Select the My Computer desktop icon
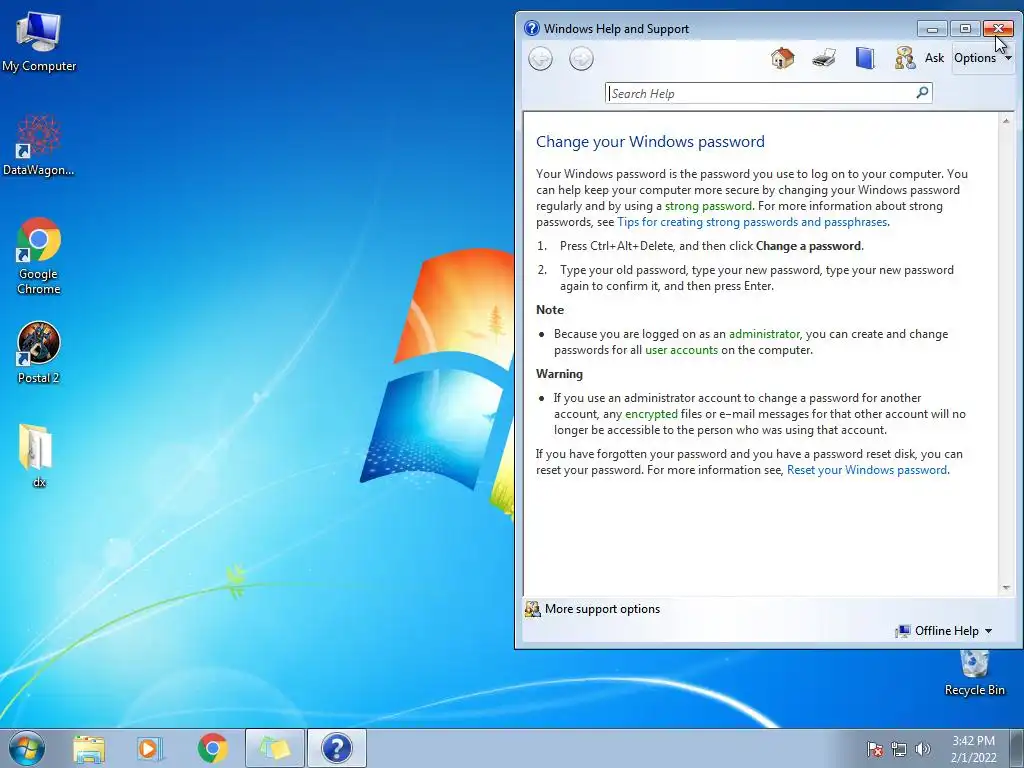This screenshot has height=768, width=1024. 39,40
